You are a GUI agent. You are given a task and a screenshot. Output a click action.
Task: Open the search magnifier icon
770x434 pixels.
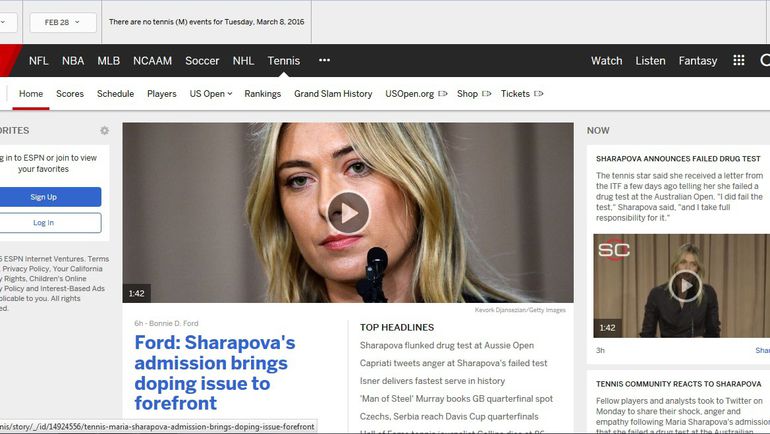click(764, 61)
